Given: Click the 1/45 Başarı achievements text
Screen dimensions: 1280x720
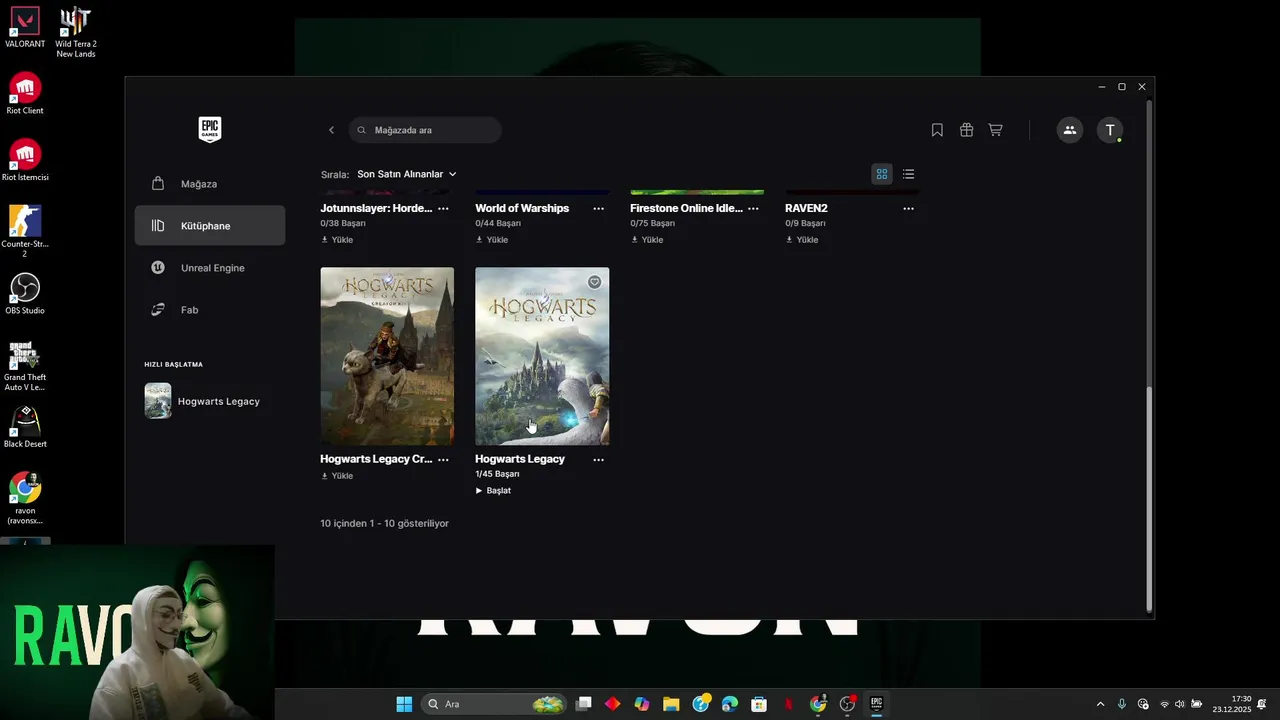Looking at the screenshot, I should point(497,474).
